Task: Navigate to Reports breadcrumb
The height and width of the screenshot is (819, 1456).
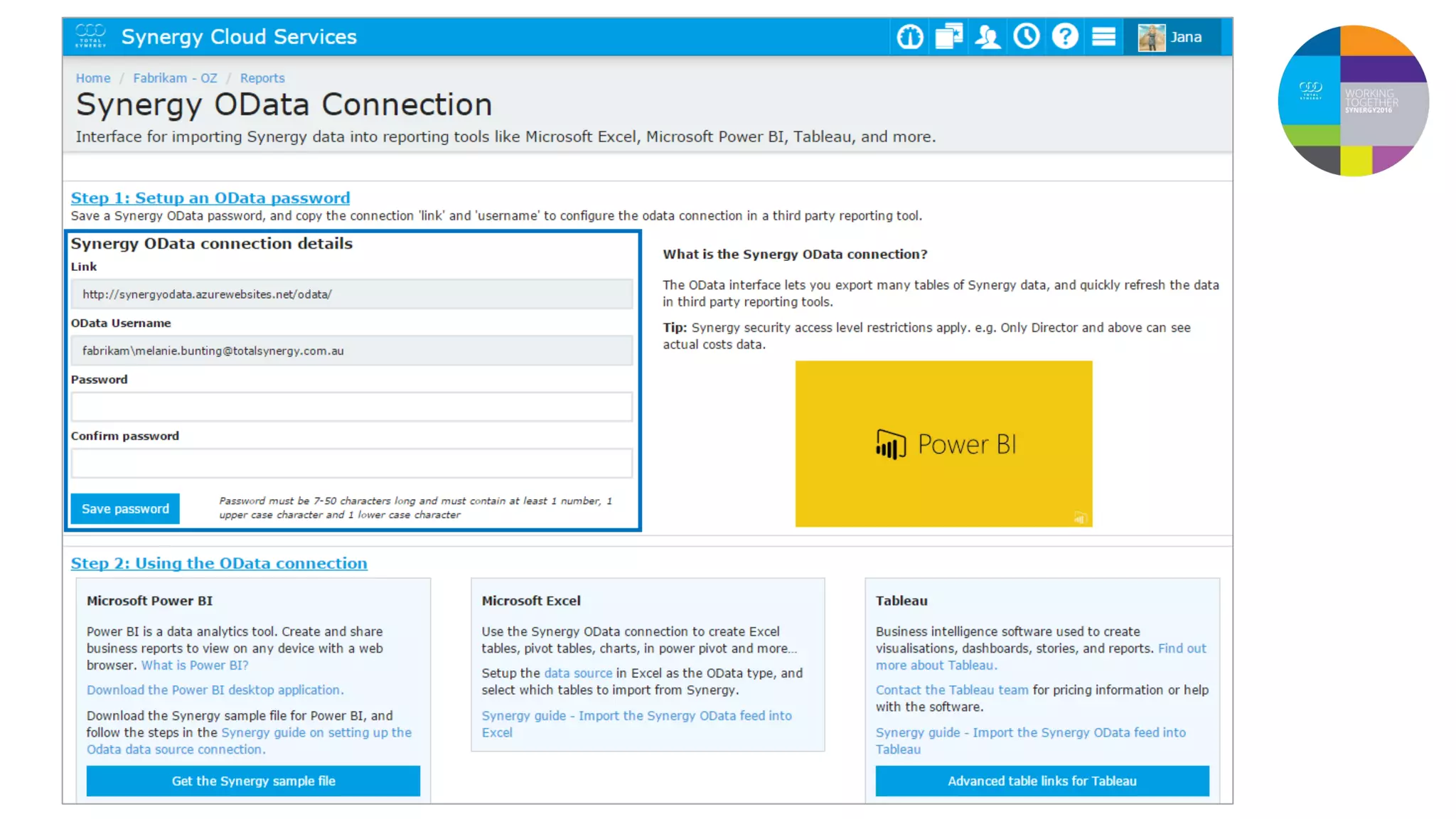Action: click(x=262, y=78)
